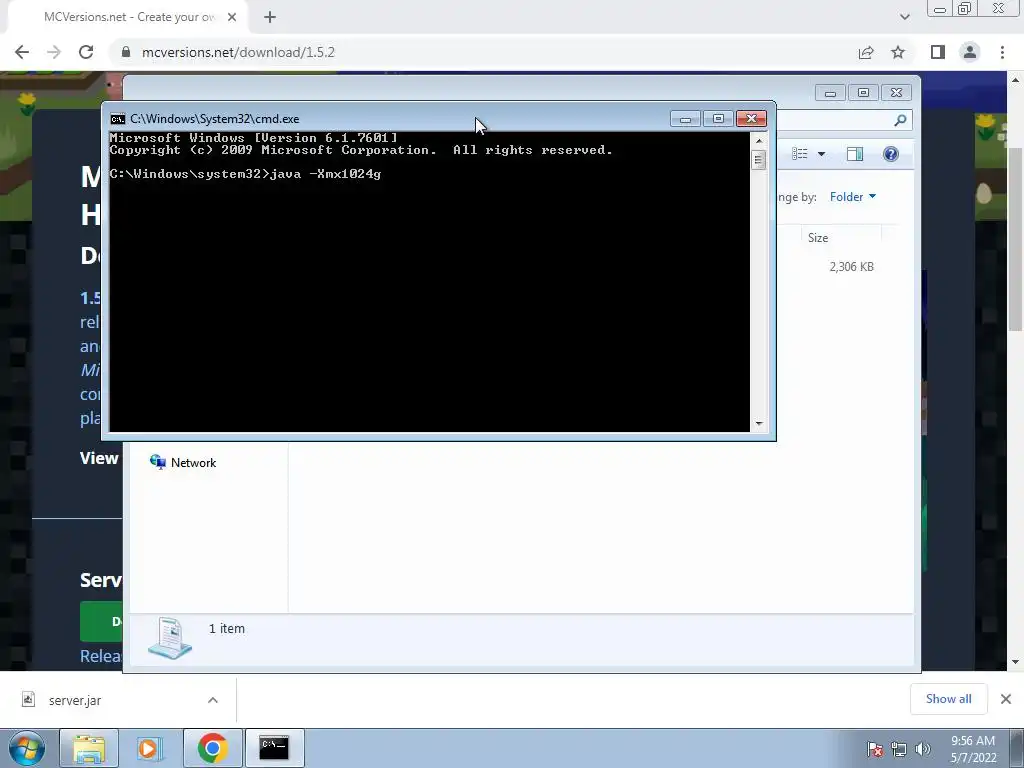Expand server.jar download options chevron
Viewport: 1024px width, 768px height.
tap(213, 700)
